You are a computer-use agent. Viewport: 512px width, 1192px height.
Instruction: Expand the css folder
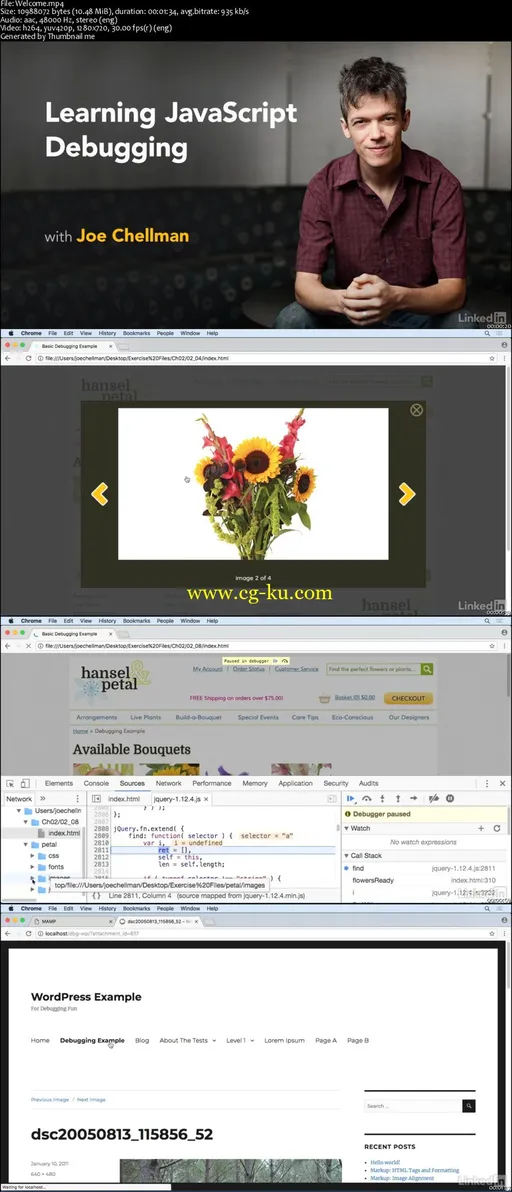point(33,855)
